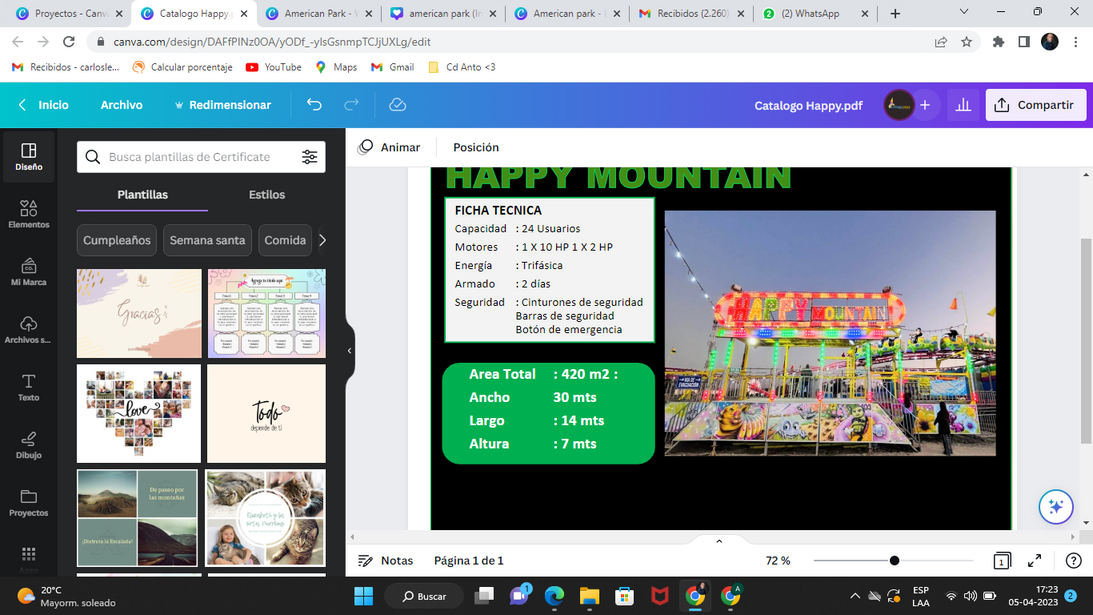
Task: Filter templates by Cumpleaños chip
Action: (116, 240)
